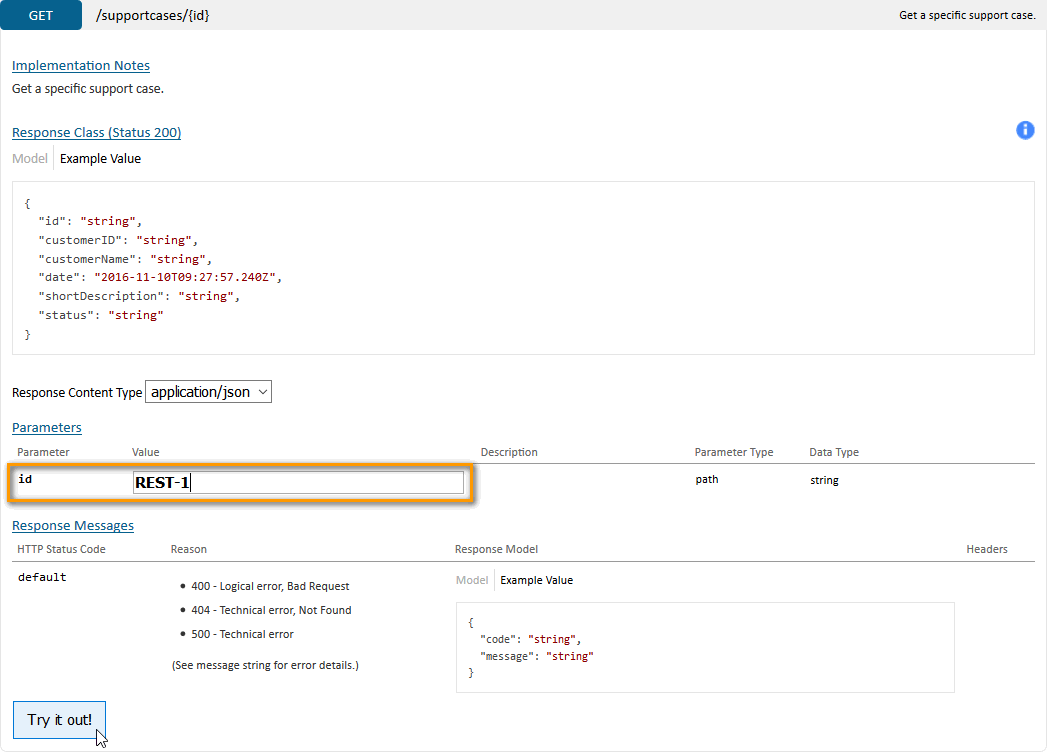Viewport: 1047px width, 752px height.
Task: Click the error code/message JSON example box
Action: point(705,647)
